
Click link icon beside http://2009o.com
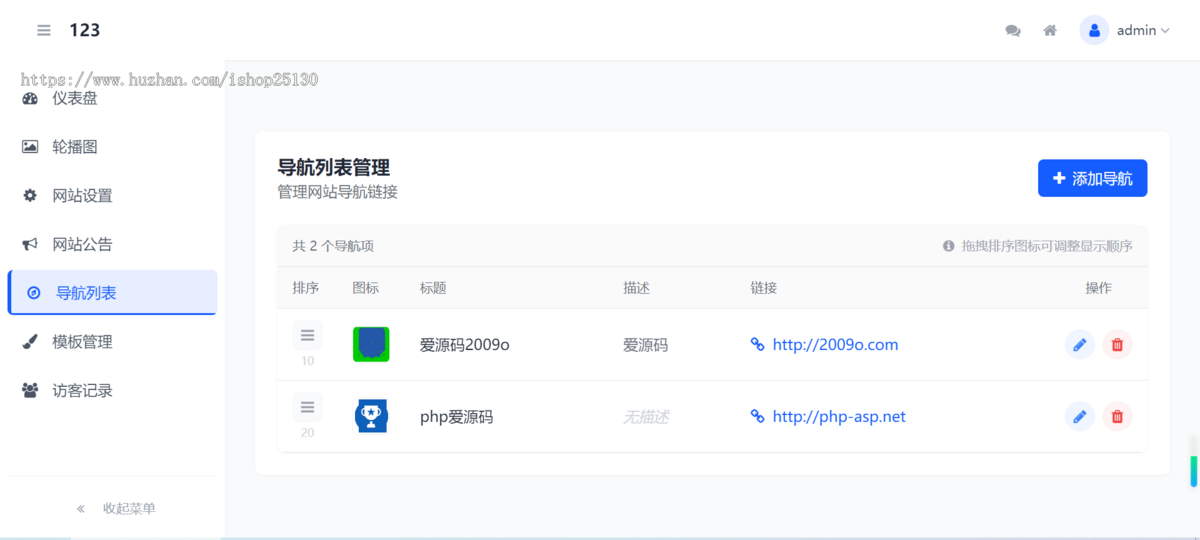pos(757,344)
